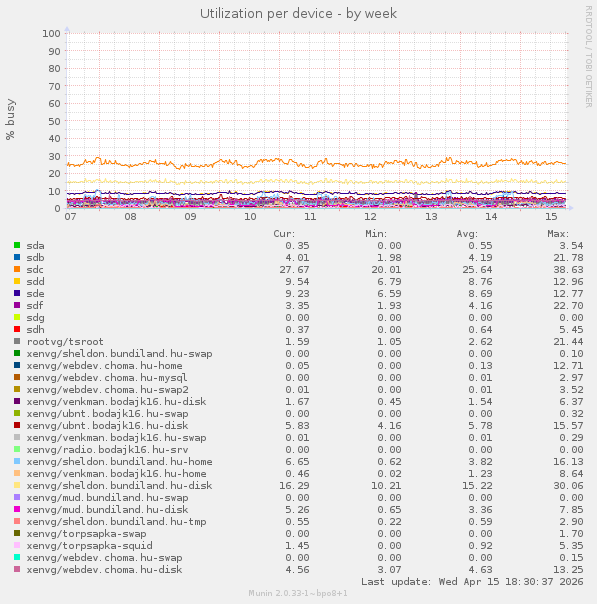Click the 'Cur:' column header
The image size is (597, 604).
pyautogui.click(x=284, y=234)
